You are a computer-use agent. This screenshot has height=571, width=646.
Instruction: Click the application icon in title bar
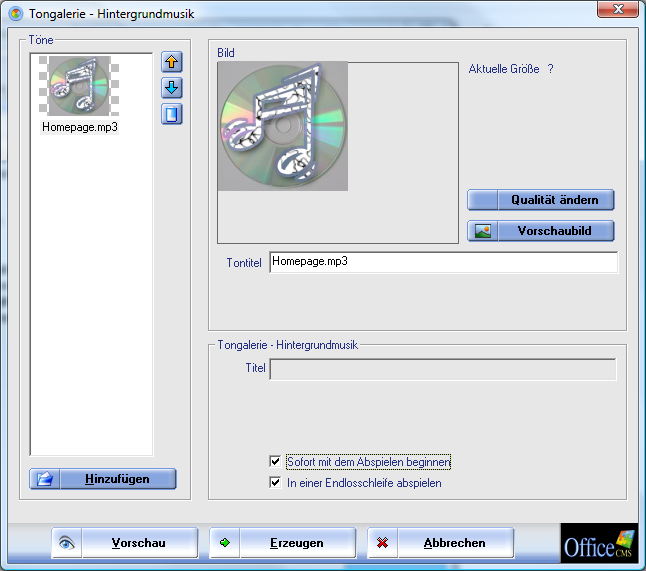pyautogui.click(x=16, y=14)
